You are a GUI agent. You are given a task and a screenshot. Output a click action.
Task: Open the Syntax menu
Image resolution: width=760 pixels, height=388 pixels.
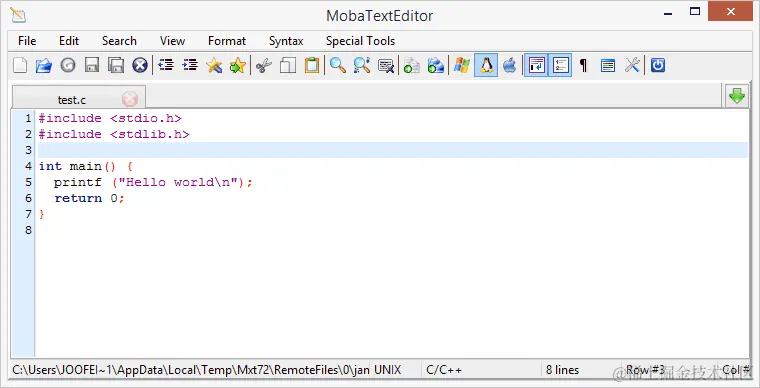286,41
